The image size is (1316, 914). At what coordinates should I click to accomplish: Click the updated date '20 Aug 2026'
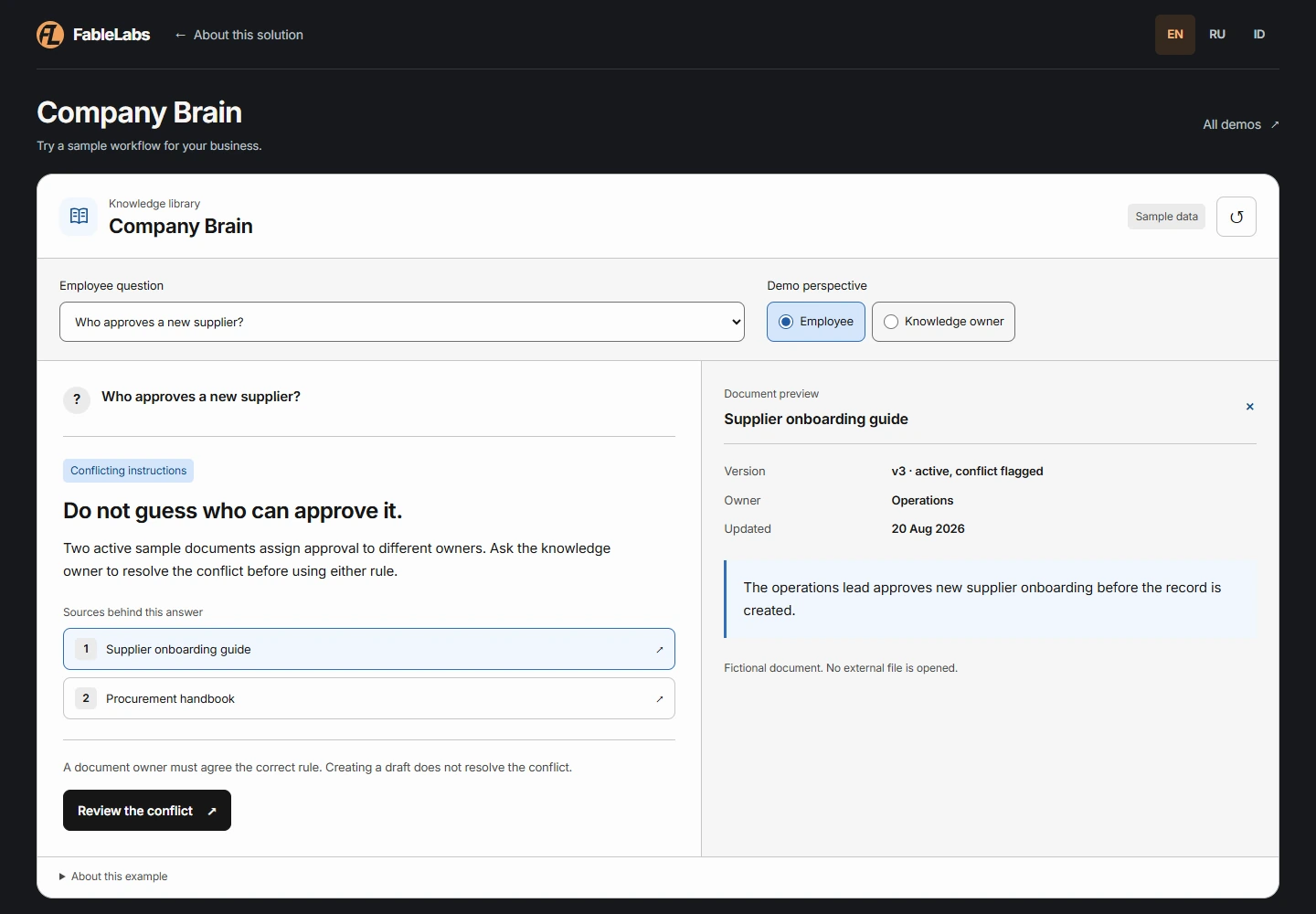(928, 529)
